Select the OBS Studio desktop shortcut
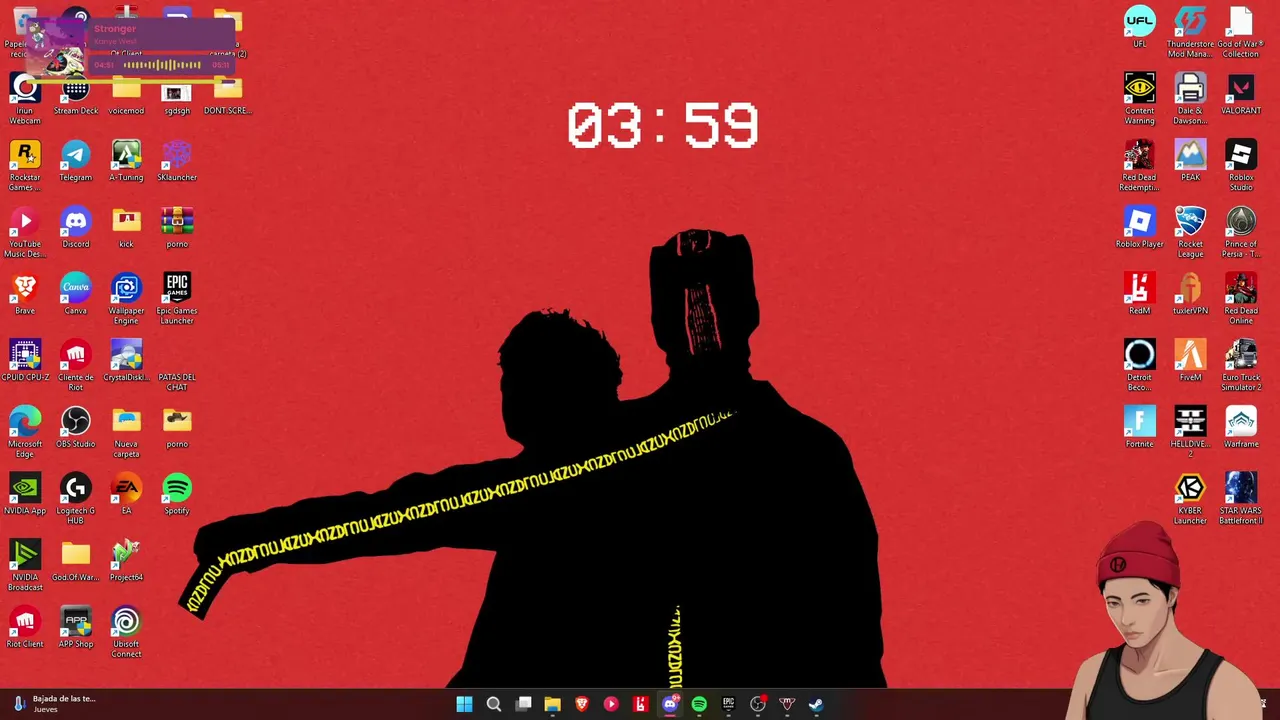 [76, 429]
